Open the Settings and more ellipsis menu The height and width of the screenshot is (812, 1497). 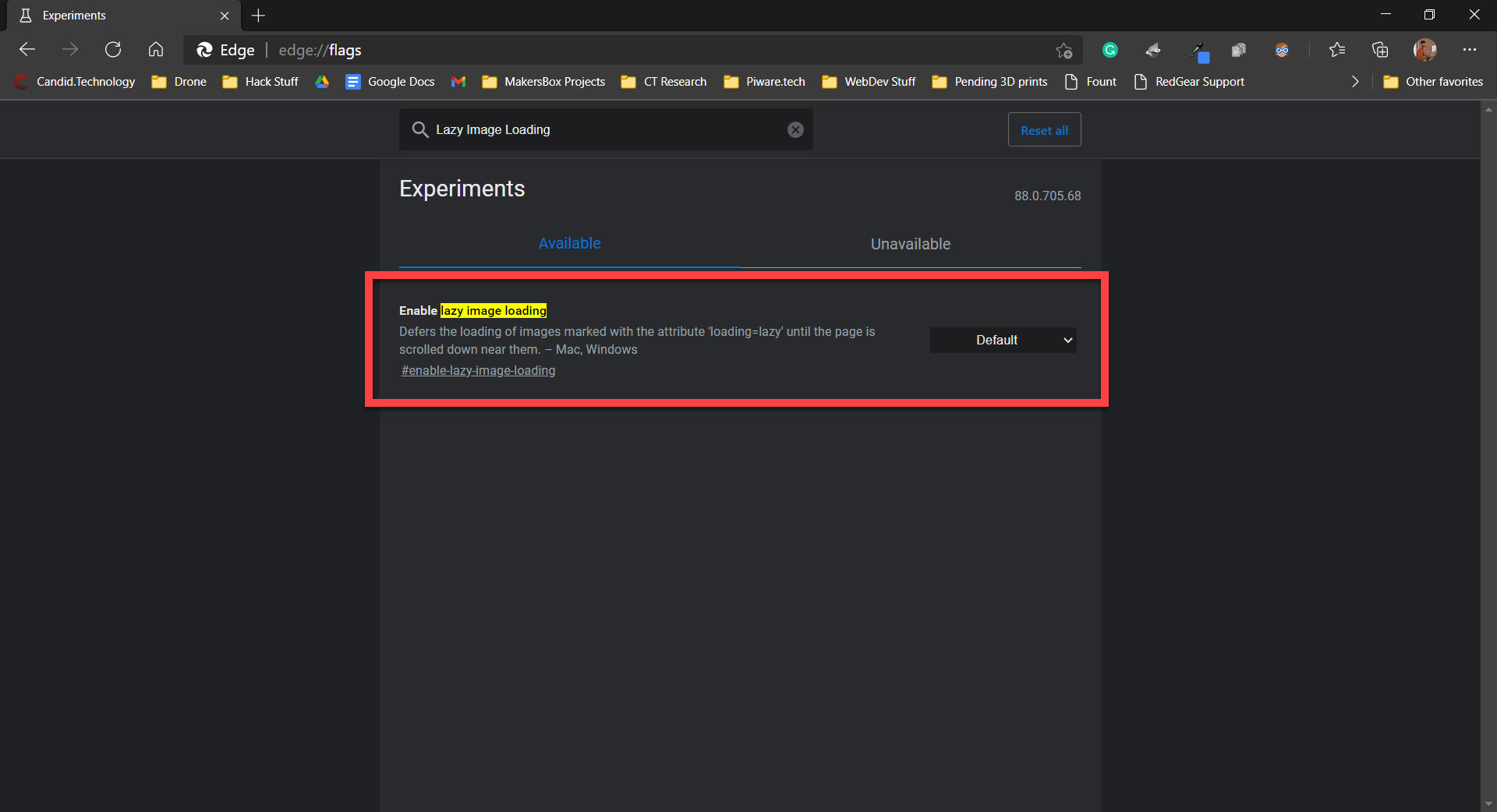click(1470, 50)
